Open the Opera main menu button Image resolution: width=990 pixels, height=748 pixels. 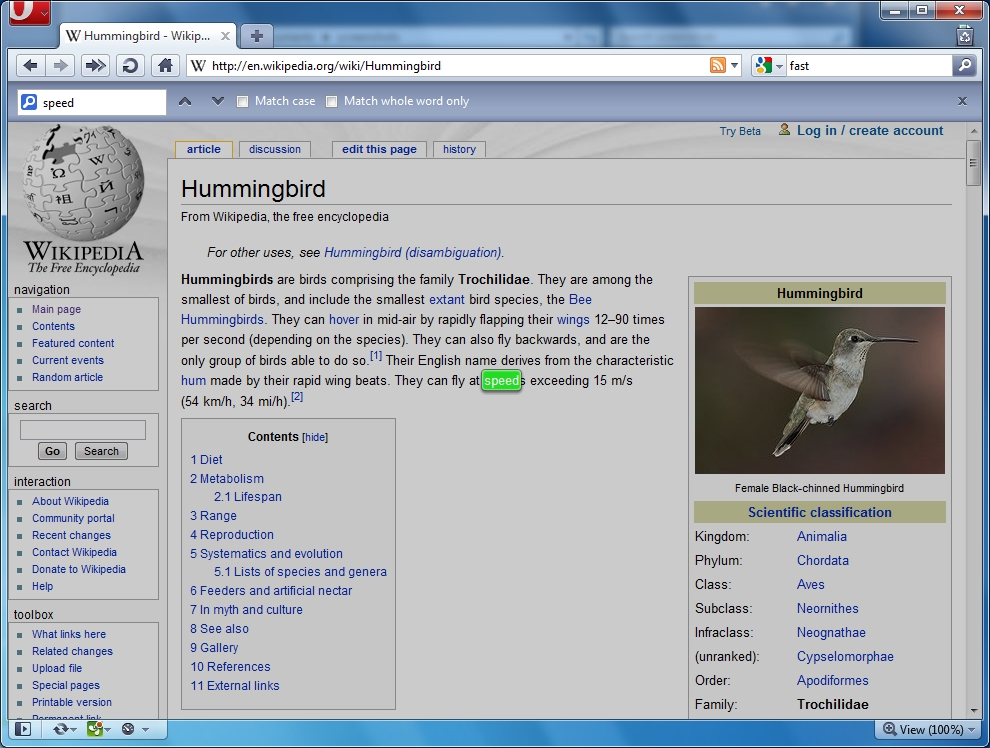(x=30, y=13)
